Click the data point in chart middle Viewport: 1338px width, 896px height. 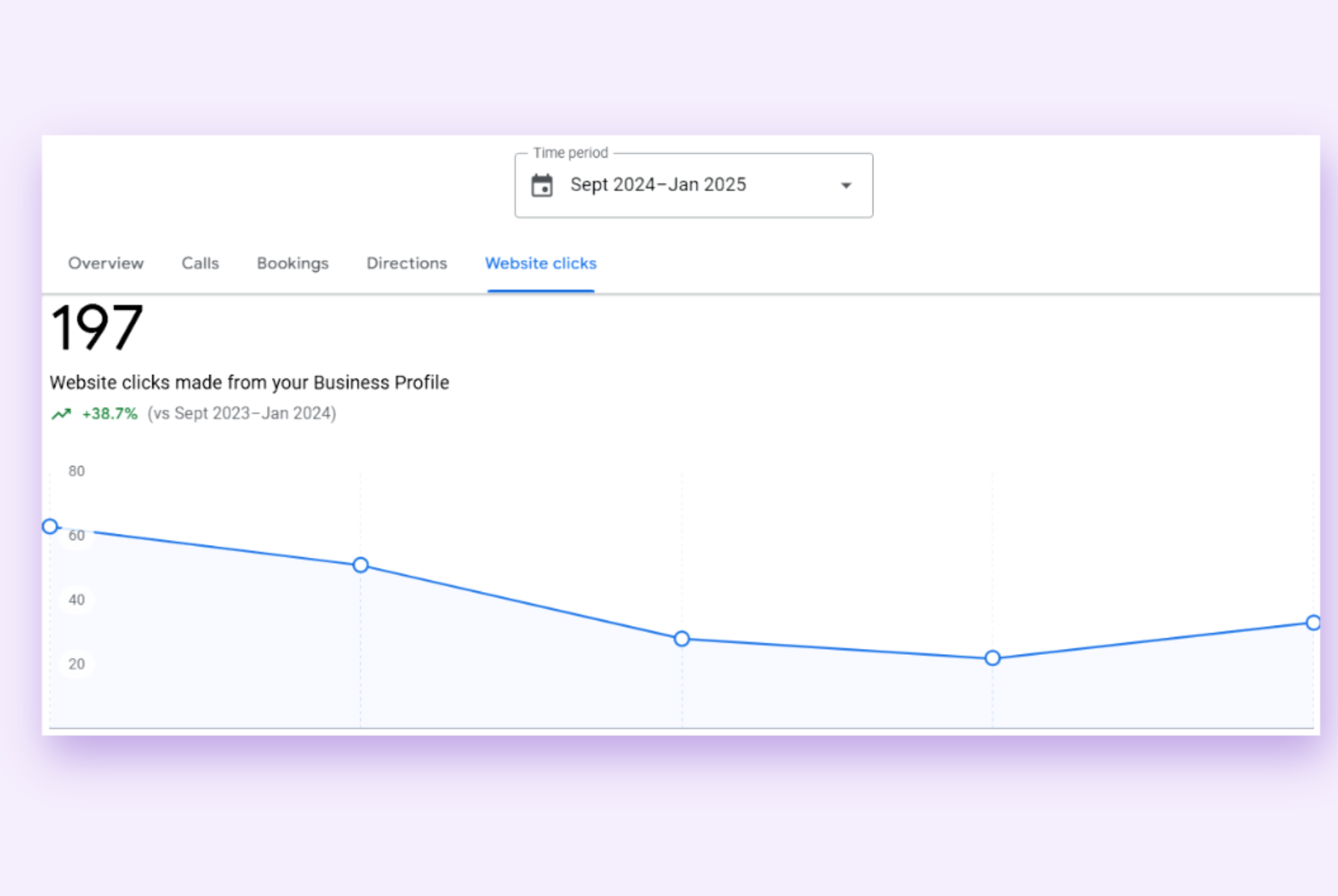point(681,638)
